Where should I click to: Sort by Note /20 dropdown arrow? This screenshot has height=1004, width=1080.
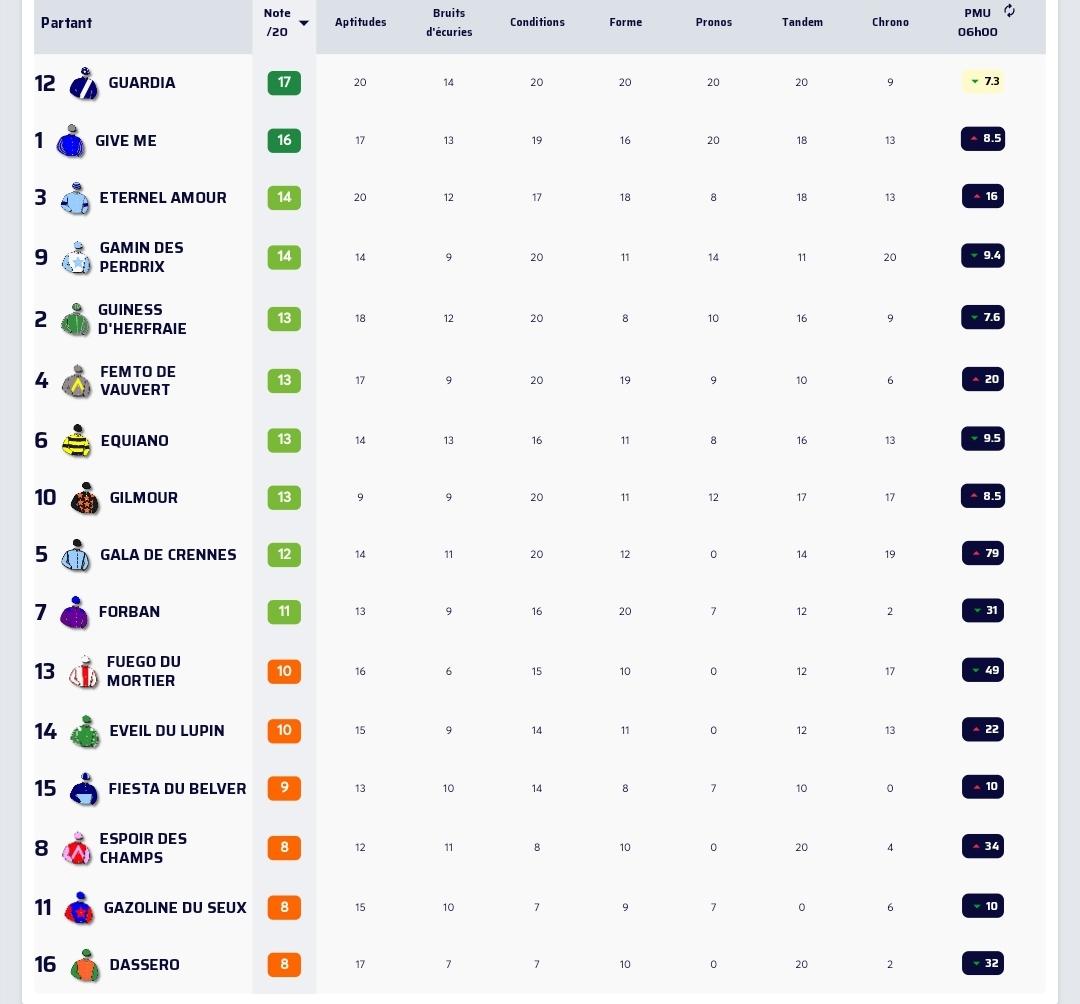click(304, 23)
